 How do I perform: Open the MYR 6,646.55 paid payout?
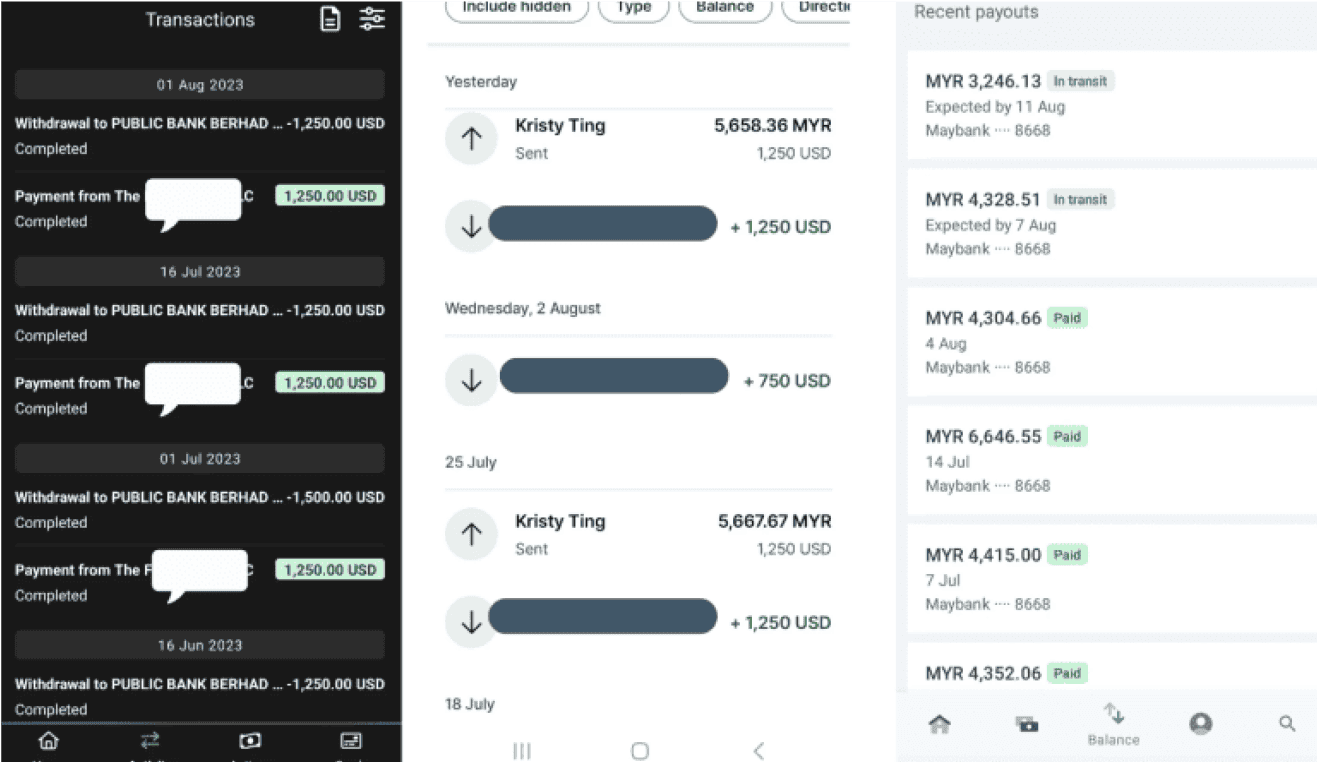point(1110,460)
